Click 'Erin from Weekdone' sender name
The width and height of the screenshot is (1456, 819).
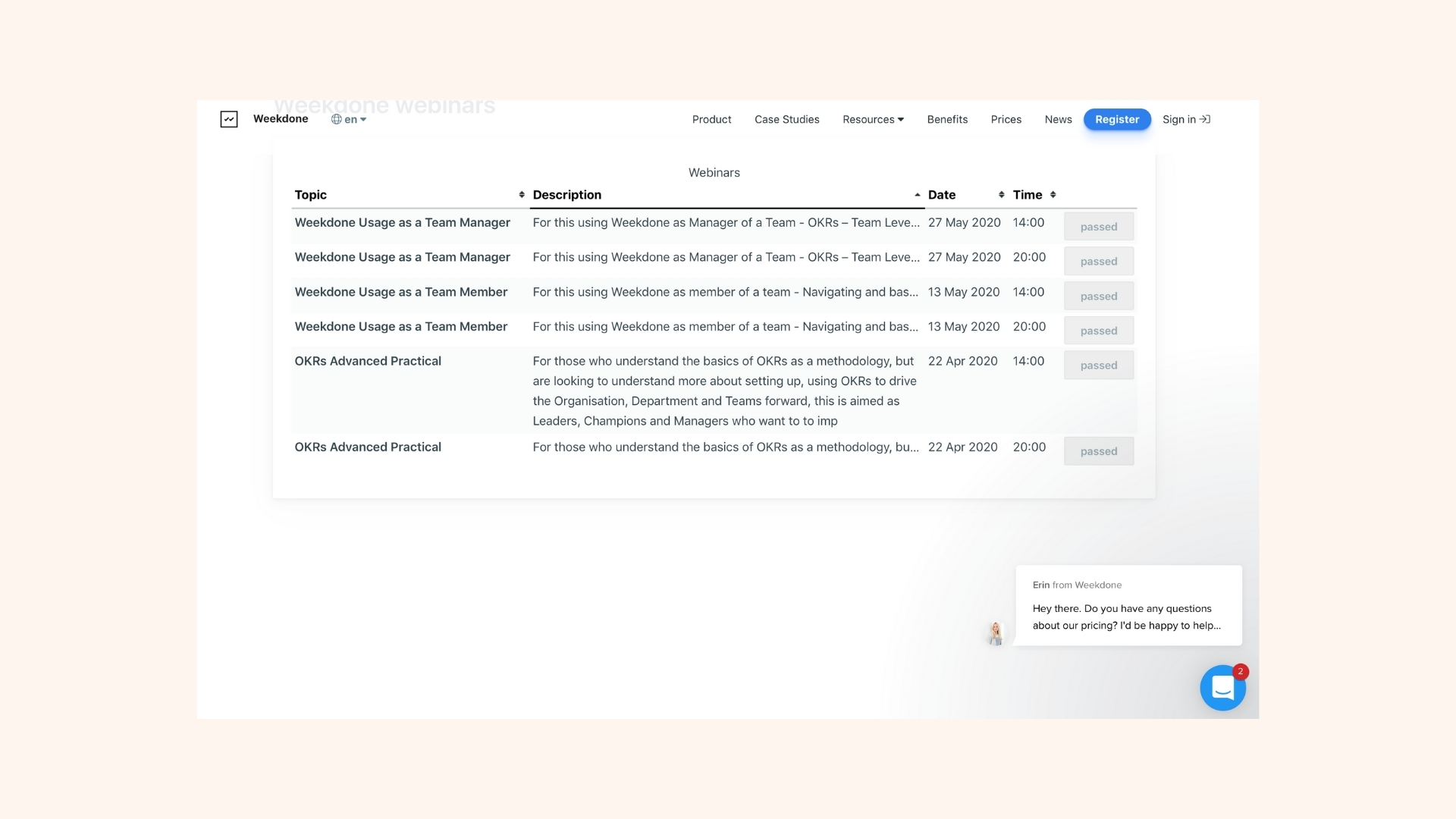tap(1077, 585)
